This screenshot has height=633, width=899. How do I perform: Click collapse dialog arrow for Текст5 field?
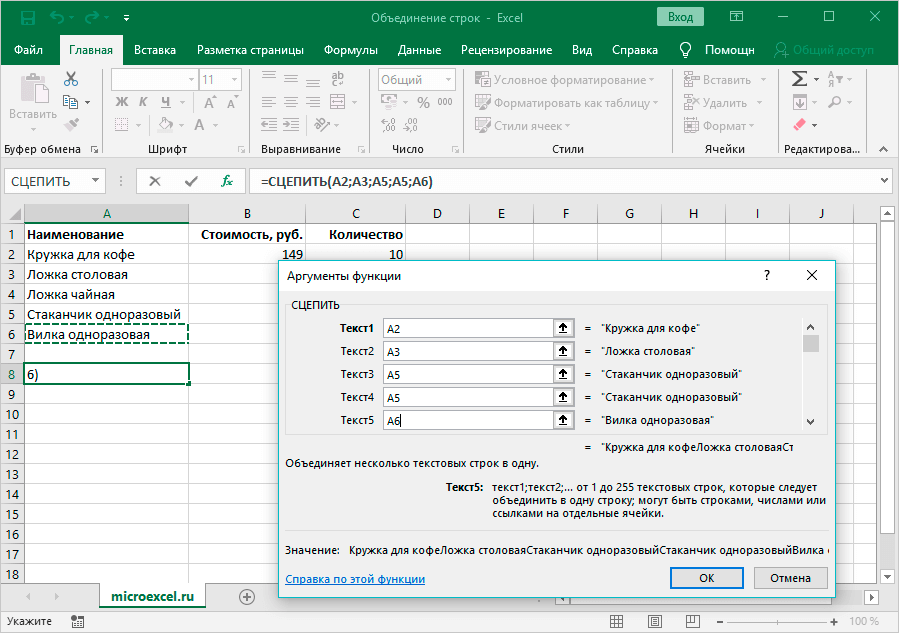point(563,420)
